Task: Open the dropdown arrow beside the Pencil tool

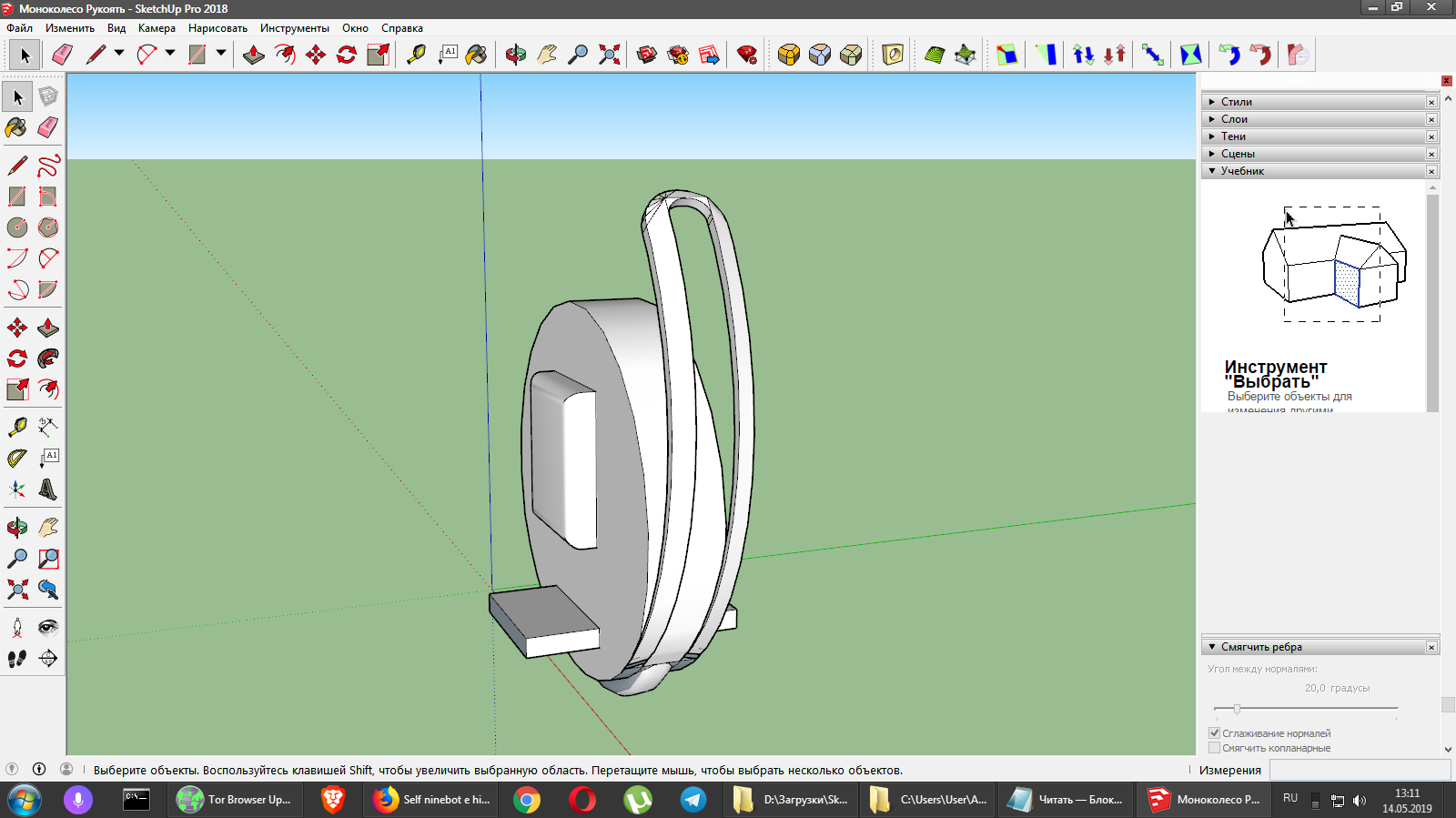Action: pos(119,54)
